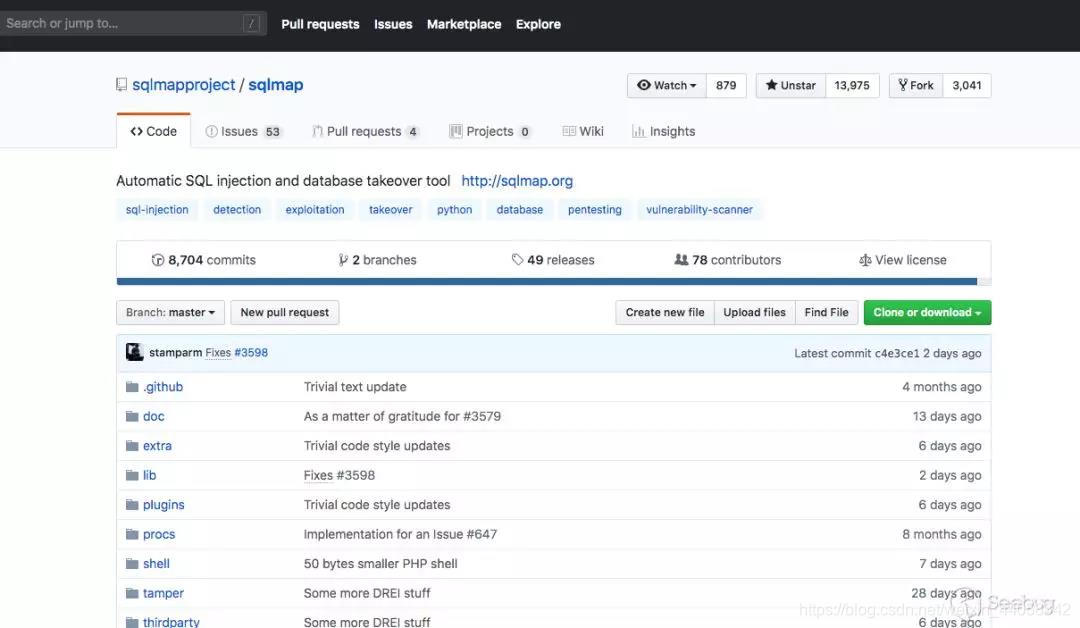Image resolution: width=1080 pixels, height=628 pixels.
Task: Open the sqlmapproject owner link
Action: pyautogui.click(x=184, y=85)
